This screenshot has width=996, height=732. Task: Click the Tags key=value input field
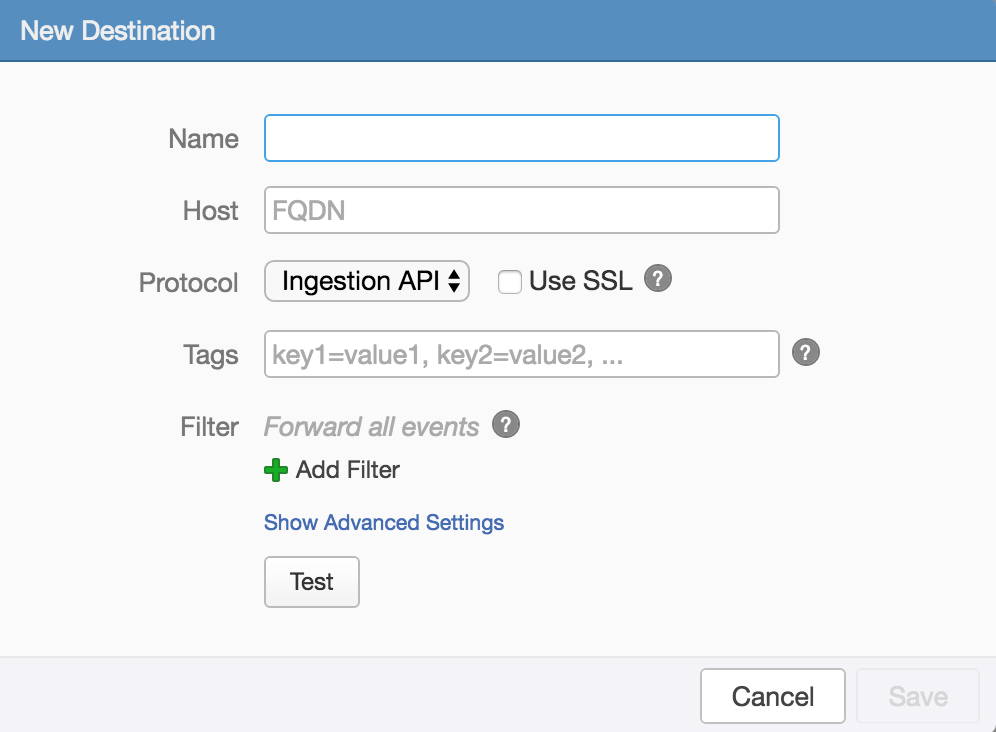coord(521,354)
